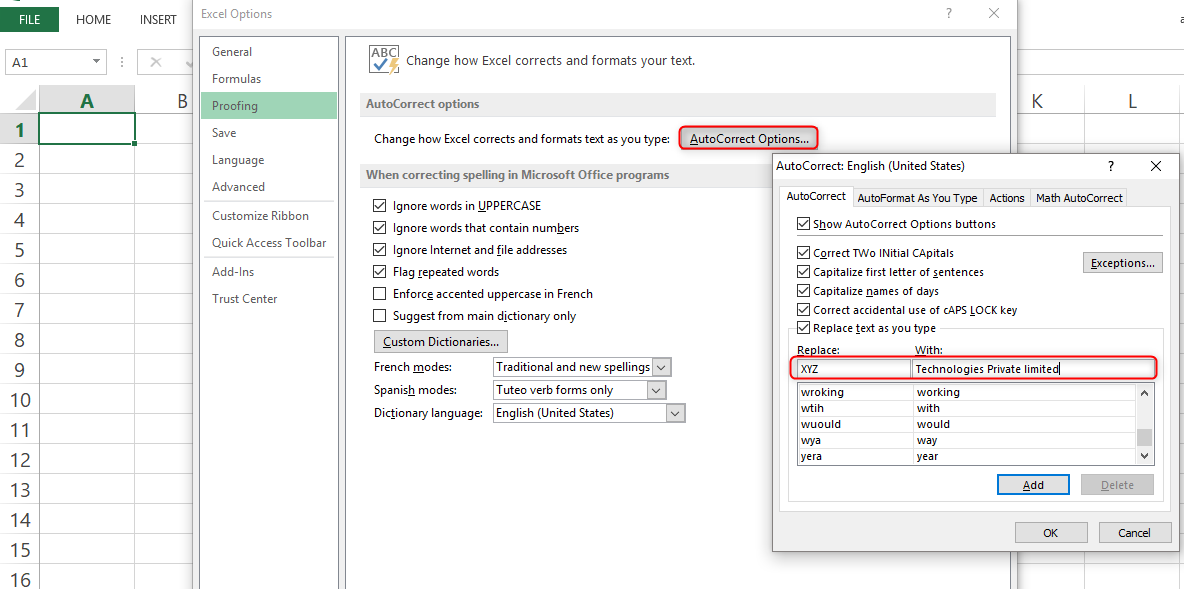
Task: Click the formula bar cancel X icon
Action: 155,62
